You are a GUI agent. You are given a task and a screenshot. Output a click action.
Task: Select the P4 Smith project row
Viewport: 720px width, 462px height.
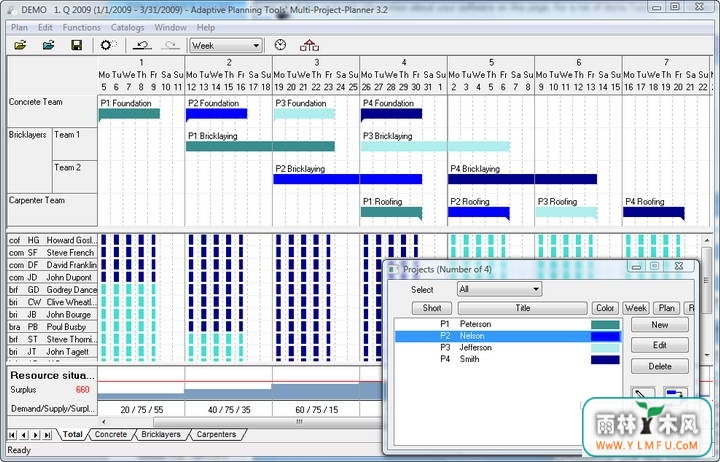(508, 360)
